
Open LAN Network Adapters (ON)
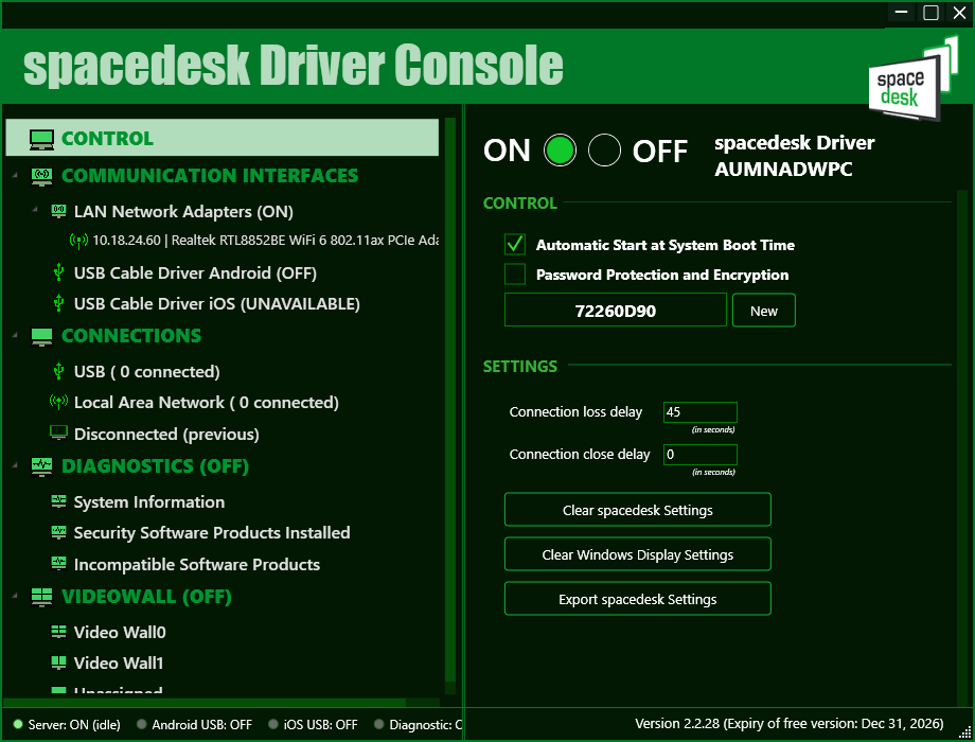pos(183,211)
